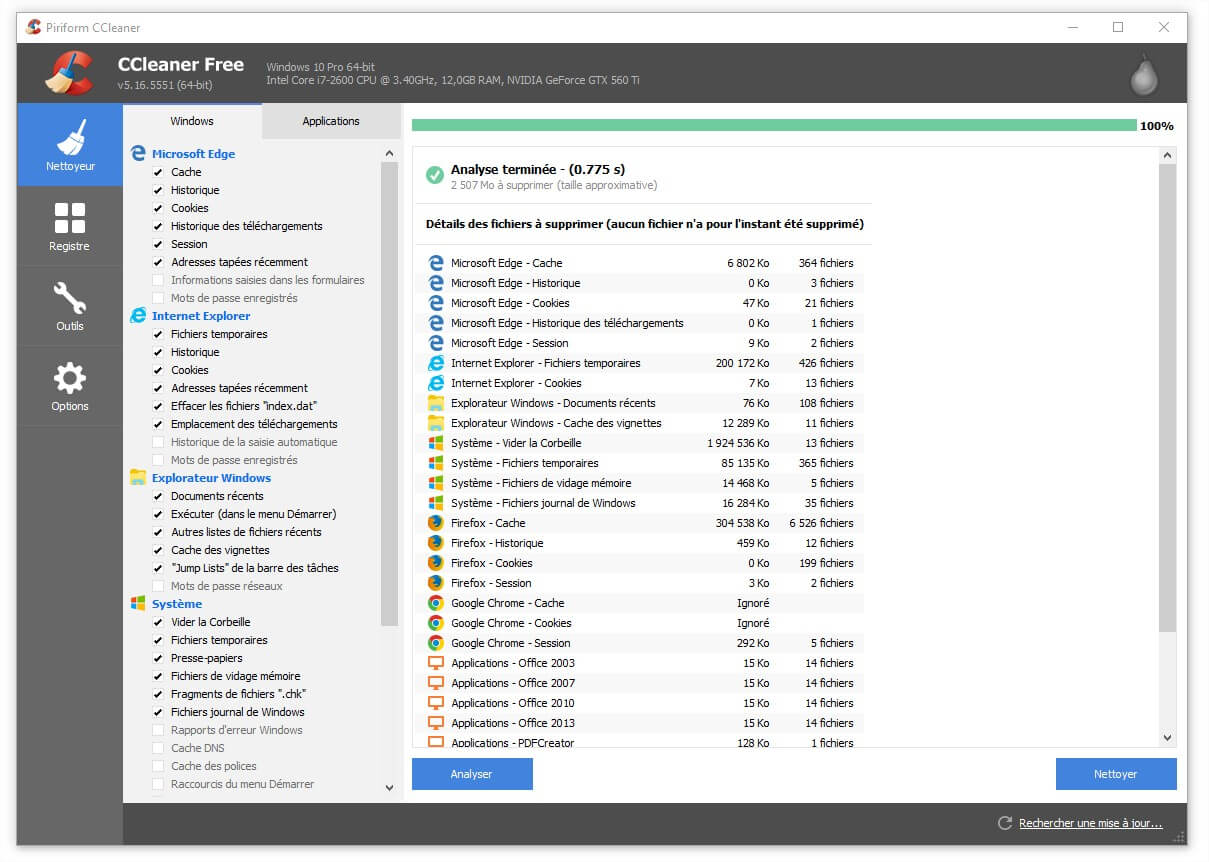The width and height of the screenshot is (1209, 862).
Task: Switch to the Applications tab
Action: (330, 120)
